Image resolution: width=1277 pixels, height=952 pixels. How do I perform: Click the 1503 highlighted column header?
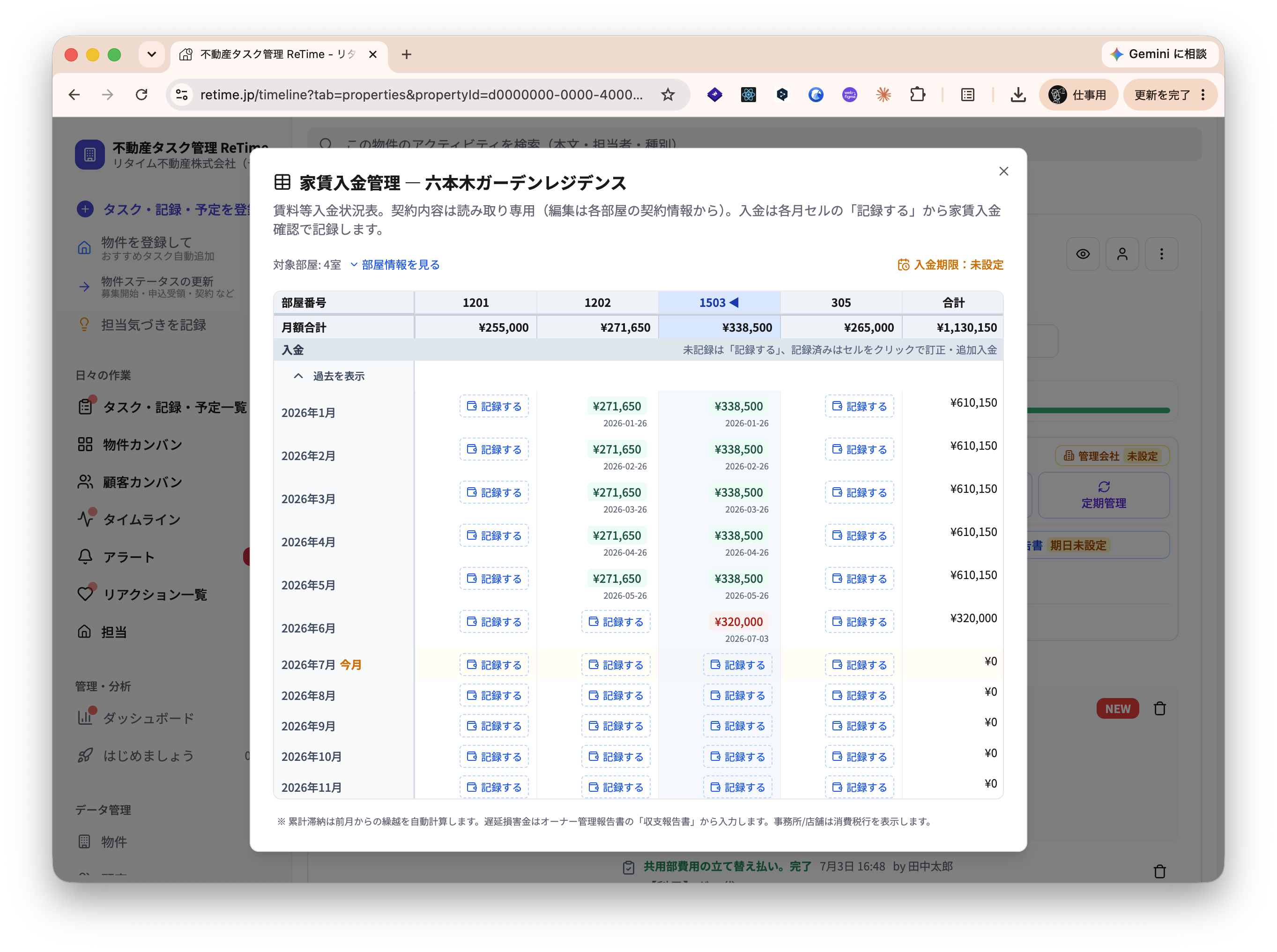[719, 303]
